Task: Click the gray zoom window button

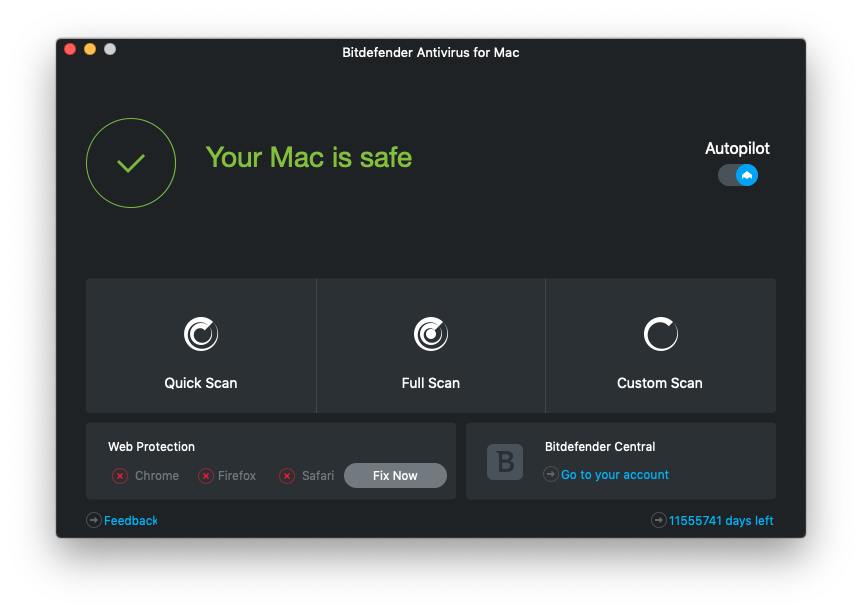Action: pyautogui.click(x=110, y=49)
